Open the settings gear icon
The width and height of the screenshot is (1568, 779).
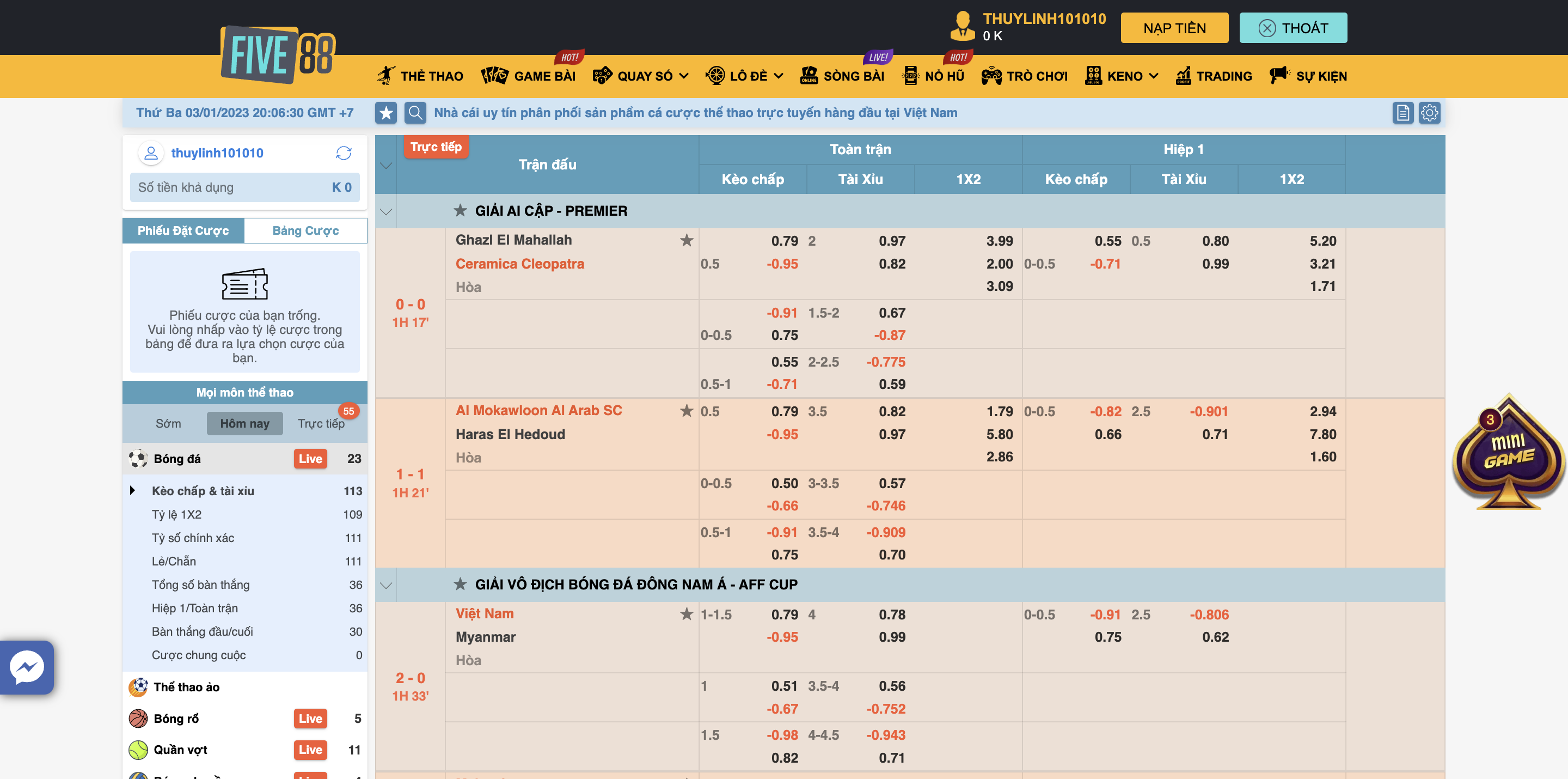(1429, 113)
